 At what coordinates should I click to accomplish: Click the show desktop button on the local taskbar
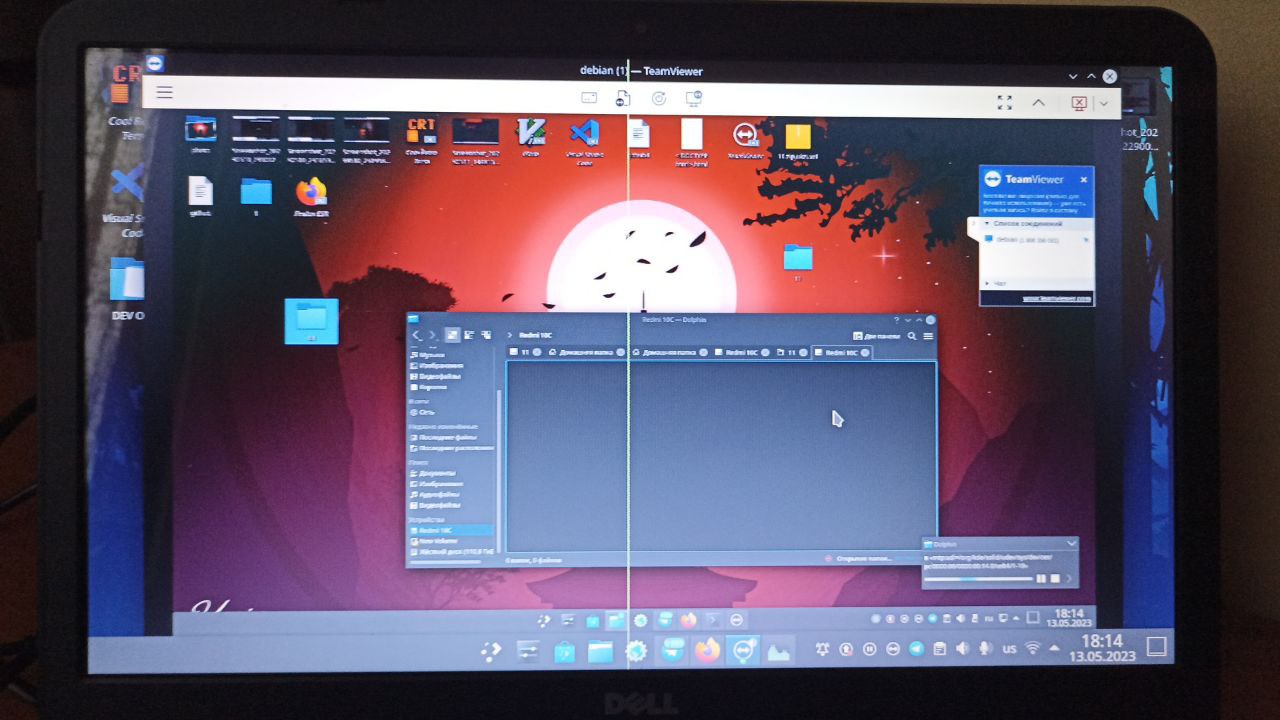(x=1156, y=647)
